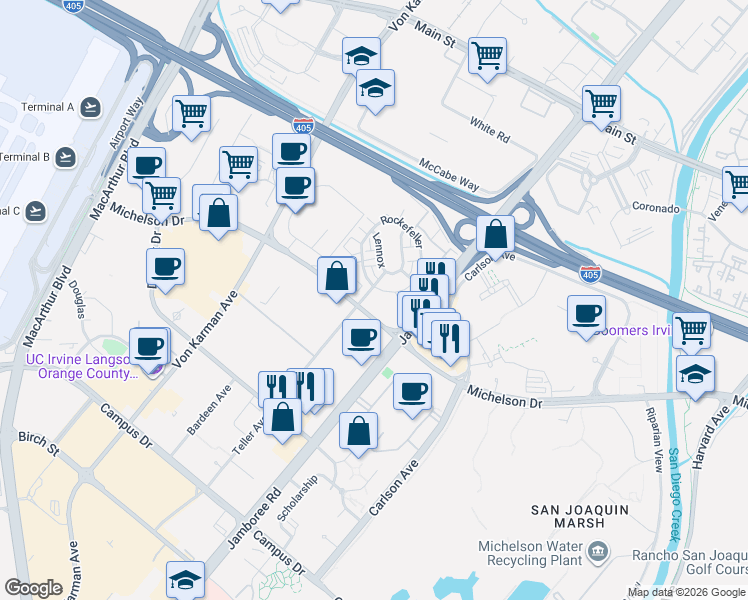Click the I-405 shield near Carlson Ave
The width and height of the screenshot is (748, 600).
590,274
